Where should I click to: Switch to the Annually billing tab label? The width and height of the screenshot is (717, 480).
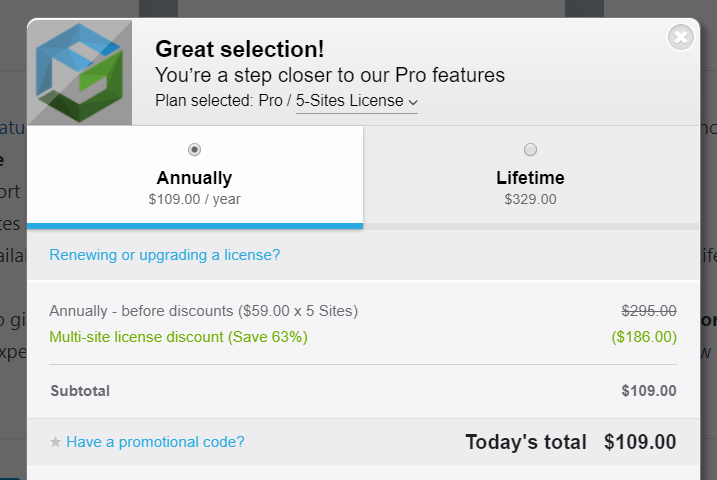194,178
